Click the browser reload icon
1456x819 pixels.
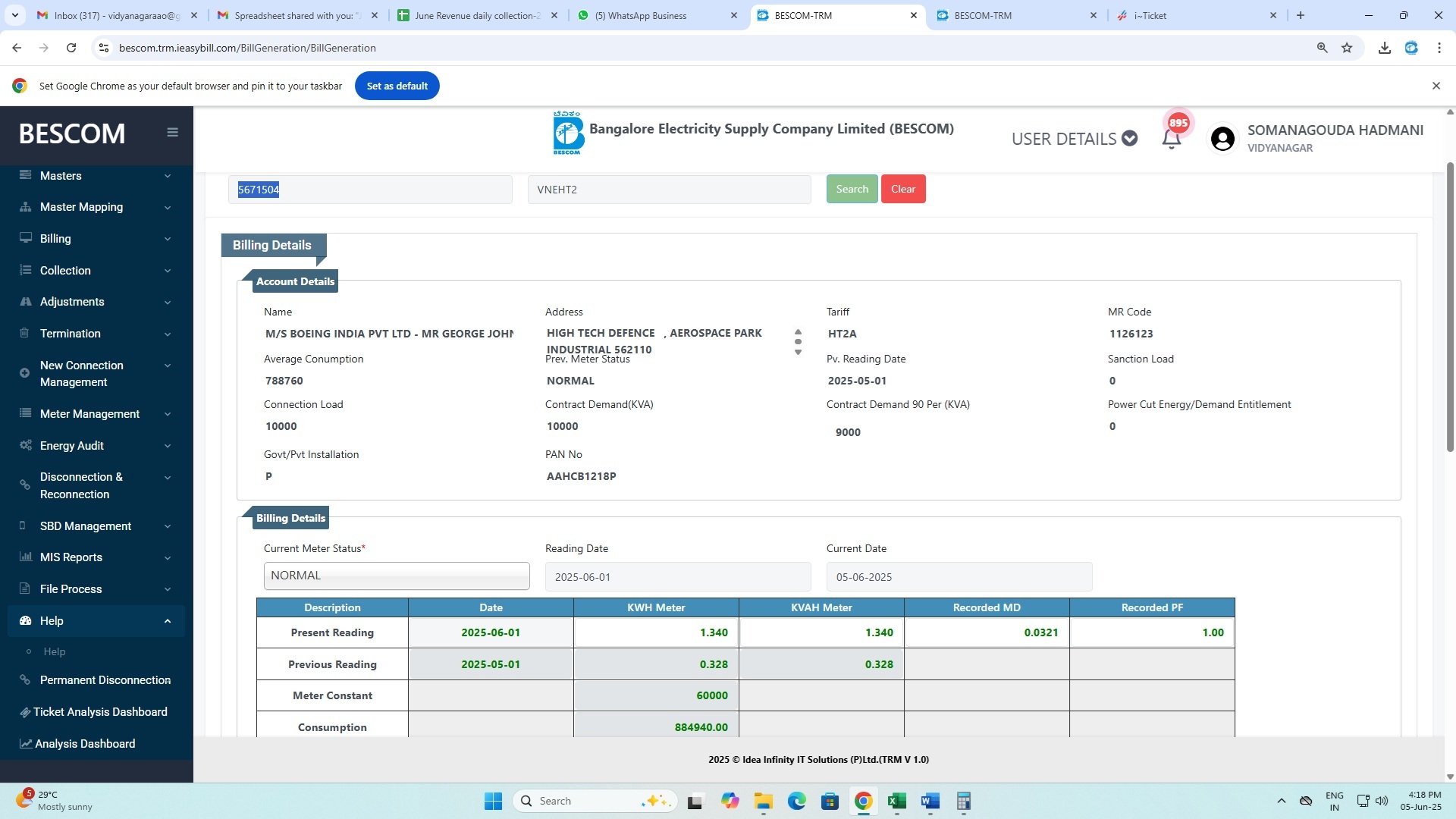(71, 48)
